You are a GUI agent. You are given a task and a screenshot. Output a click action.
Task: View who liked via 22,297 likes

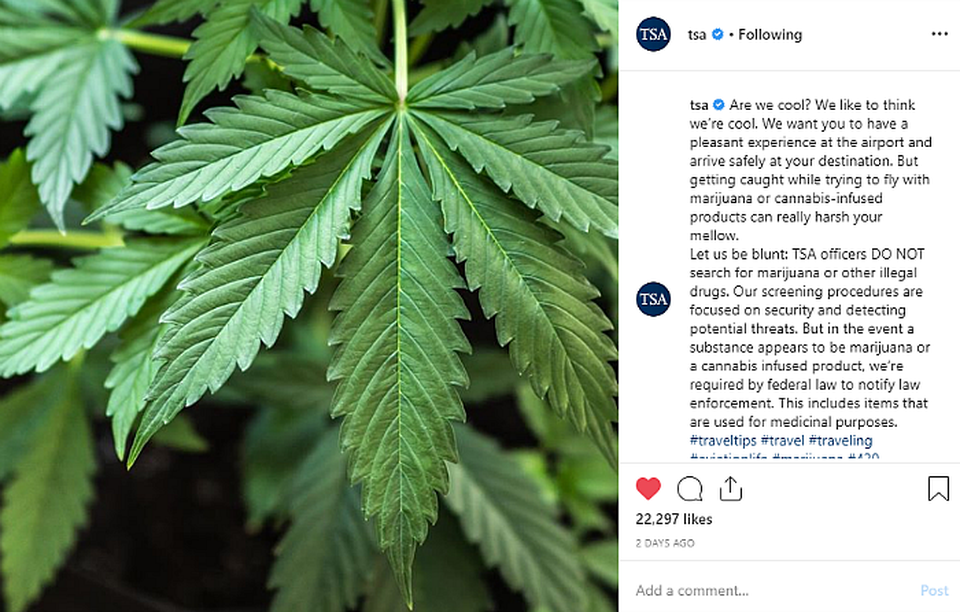pyautogui.click(x=673, y=520)
